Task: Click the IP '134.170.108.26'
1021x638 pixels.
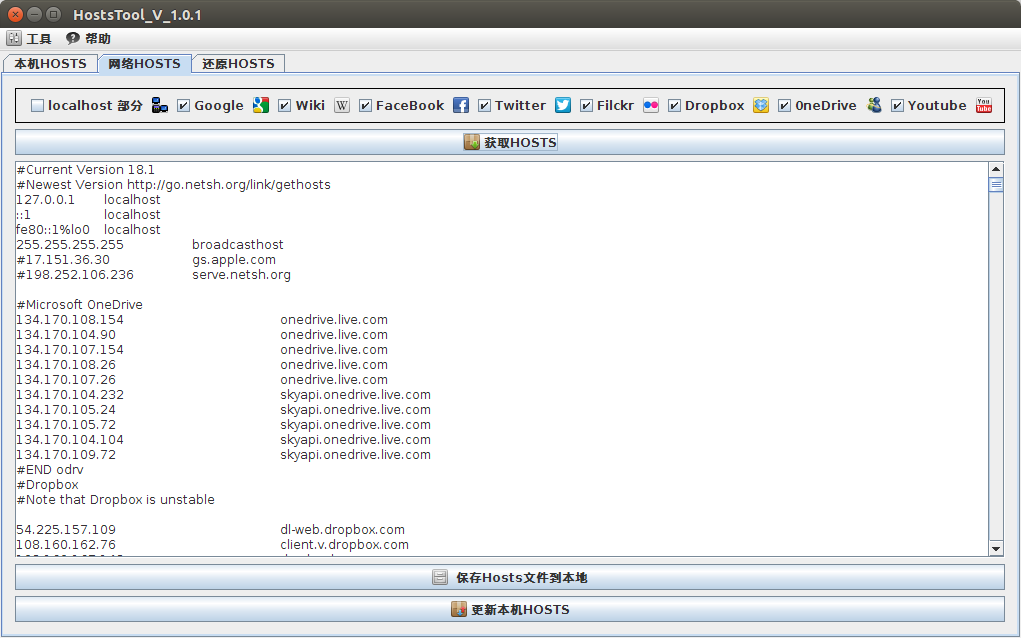Action: coord(66,365)
